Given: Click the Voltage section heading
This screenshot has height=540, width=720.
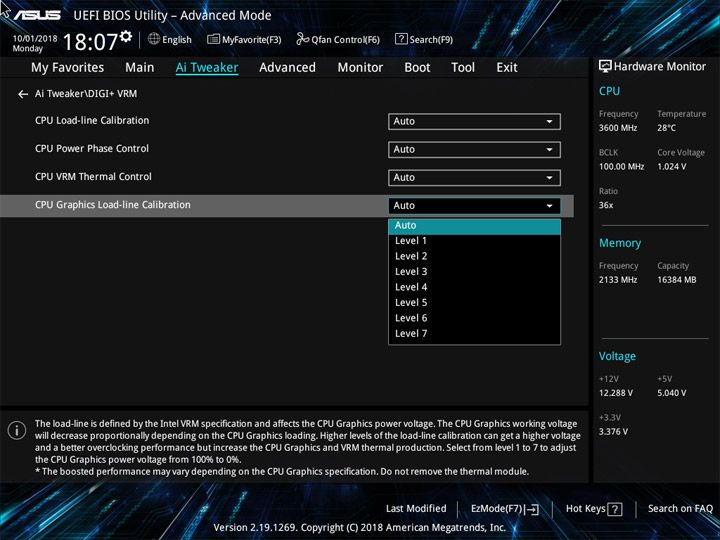Looking at the screenshot, I should click(617, 356).
